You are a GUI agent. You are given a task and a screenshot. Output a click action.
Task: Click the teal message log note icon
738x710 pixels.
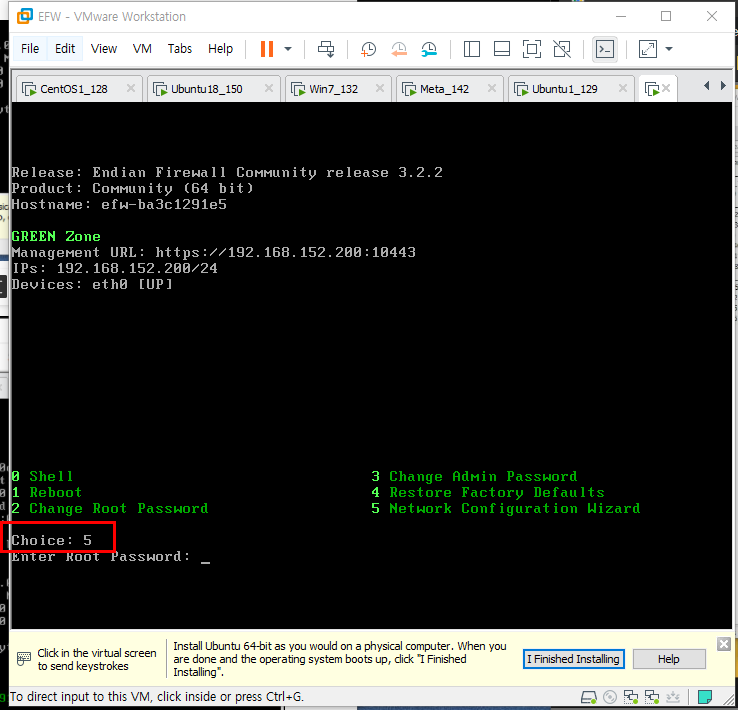[705, 697]
